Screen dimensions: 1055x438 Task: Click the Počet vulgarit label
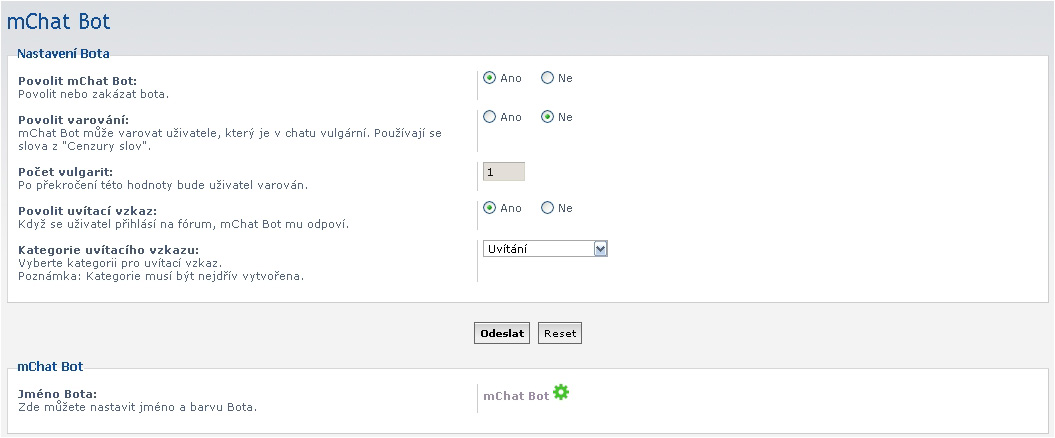[x=65, y=172]
